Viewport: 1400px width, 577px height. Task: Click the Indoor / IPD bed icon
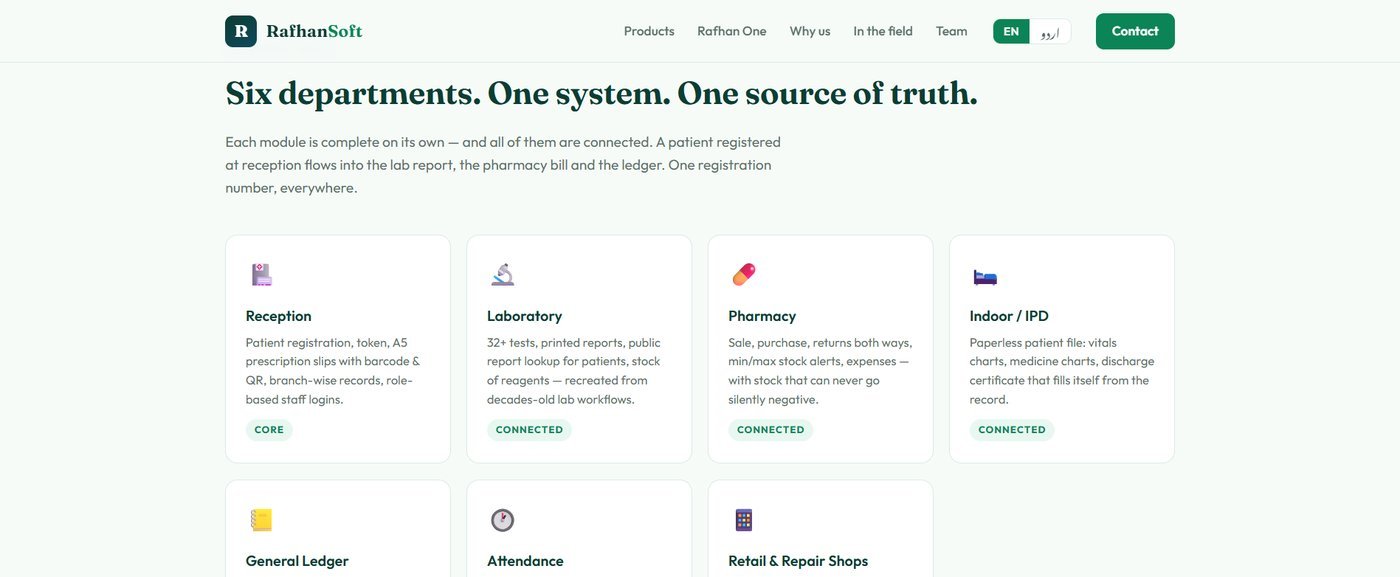(x=985, y=276)
